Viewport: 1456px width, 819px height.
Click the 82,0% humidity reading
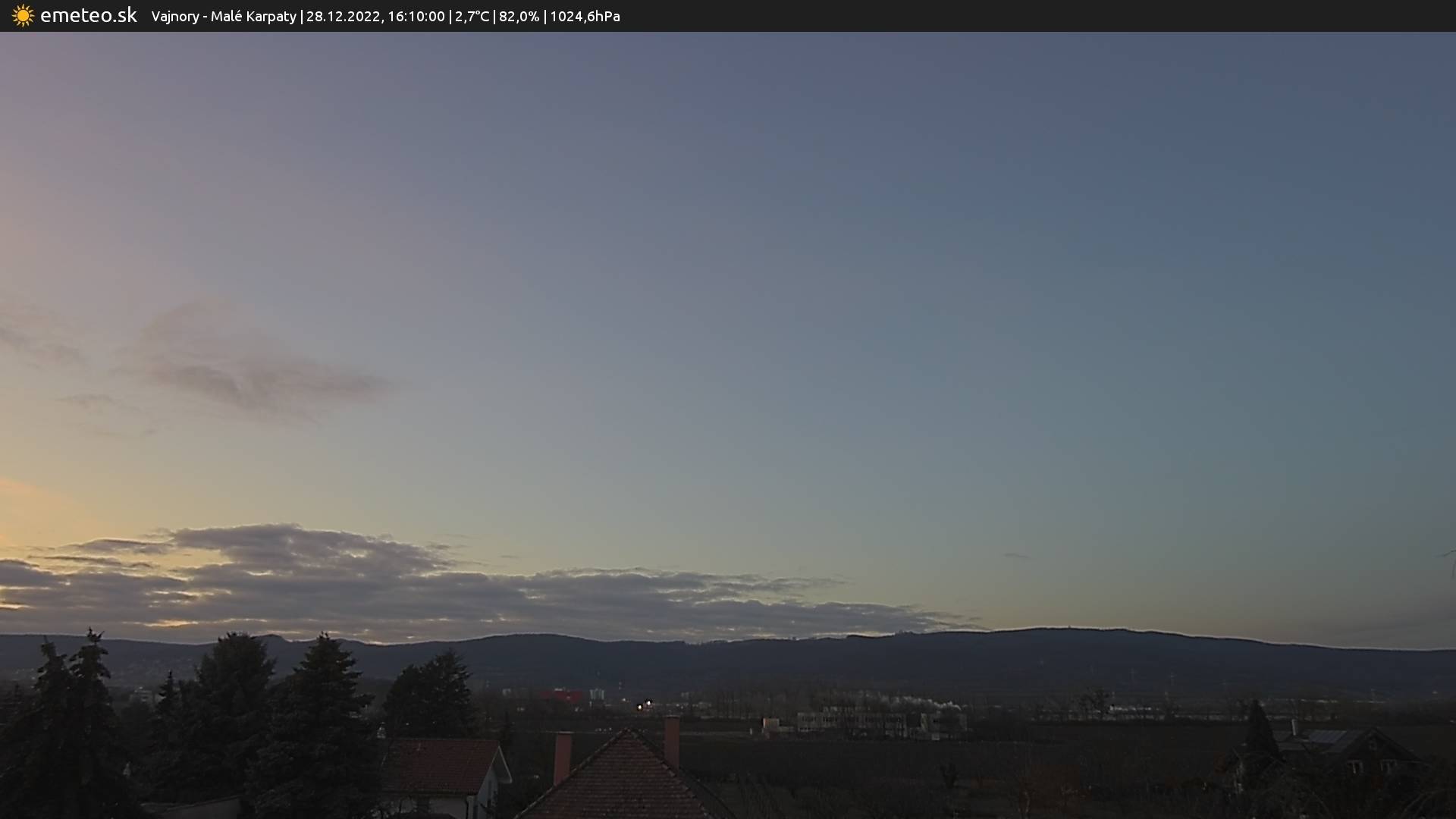[519, 16]
